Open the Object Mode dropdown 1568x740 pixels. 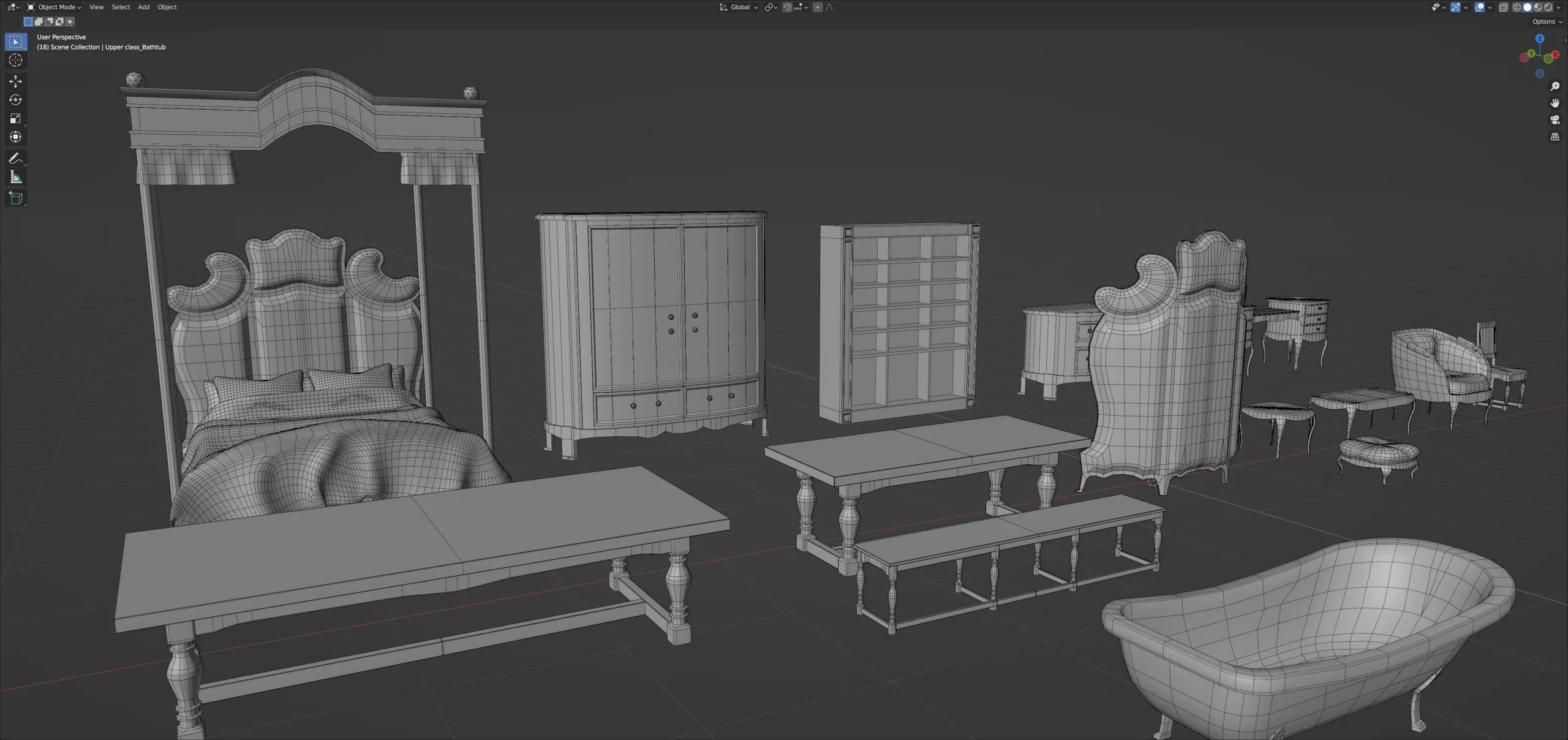[x=55, y=7]
